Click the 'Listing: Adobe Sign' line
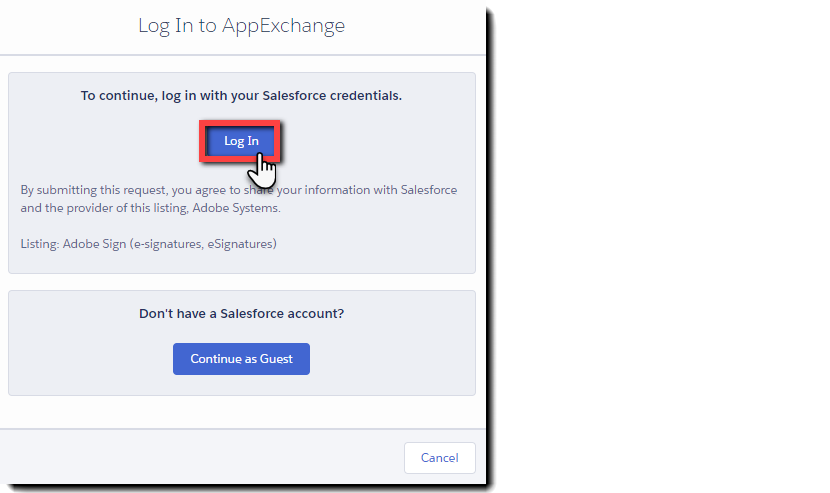The image size is (830, 493). (x=148, y=243)
